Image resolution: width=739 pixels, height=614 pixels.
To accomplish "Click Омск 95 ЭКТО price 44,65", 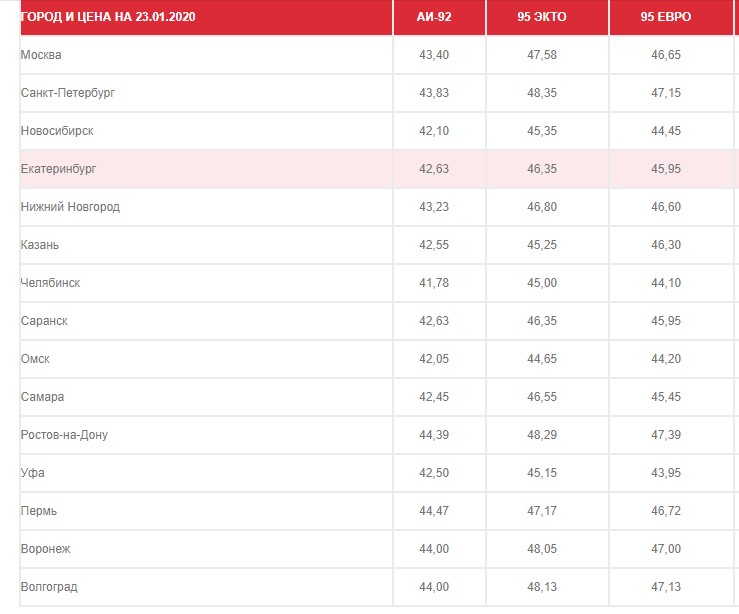I will pyautogui.click(x=542, y=359).
